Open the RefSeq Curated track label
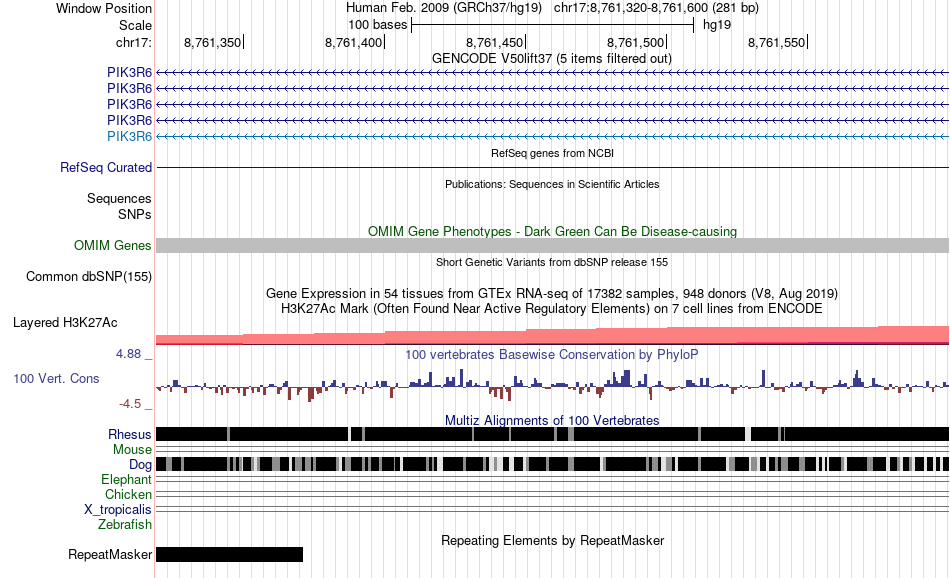Image resolution: width=950 pixels, height=578 pixels. (x=106, y=167)
